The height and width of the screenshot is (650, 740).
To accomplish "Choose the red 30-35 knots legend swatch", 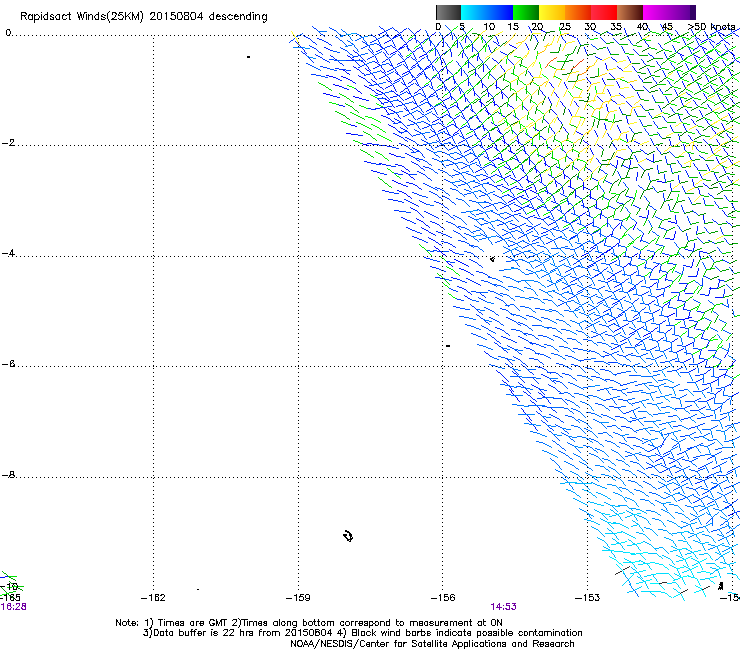I will pos(604,12).
